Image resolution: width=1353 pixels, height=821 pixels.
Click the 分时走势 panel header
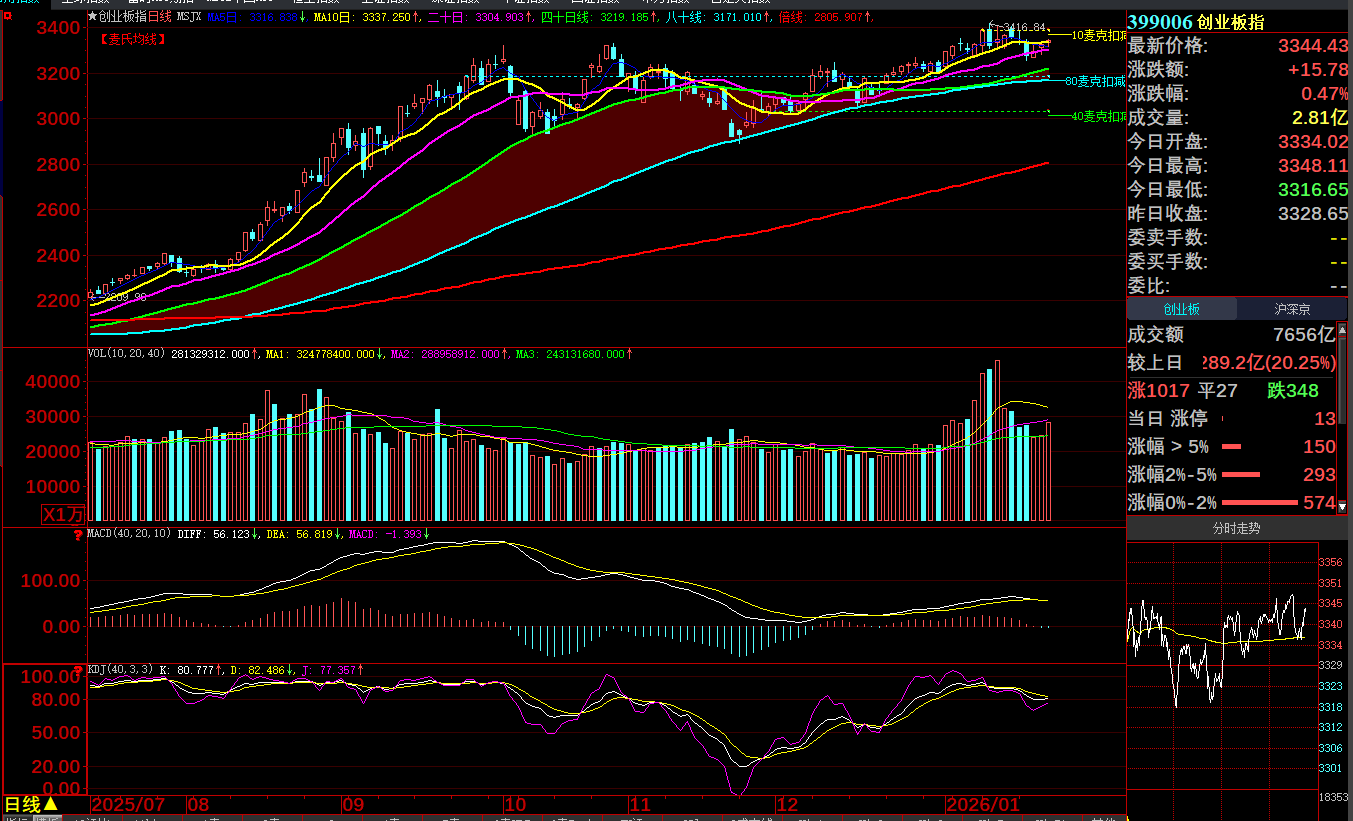tap(1236, 528)
